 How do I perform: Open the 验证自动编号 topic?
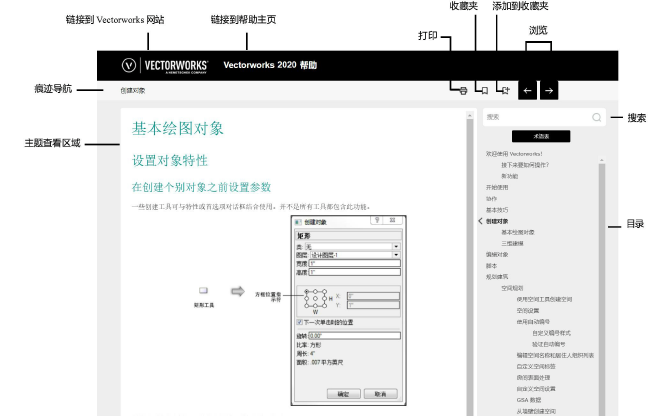pyautogui.click(x=548, y=344)
